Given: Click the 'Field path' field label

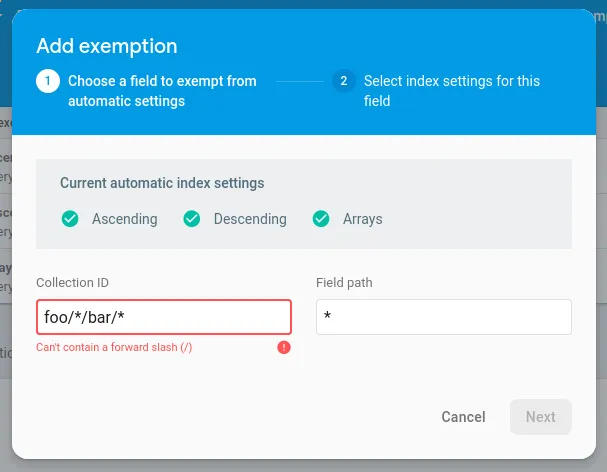Looking at the screenshot, I should tap(344, 283).
